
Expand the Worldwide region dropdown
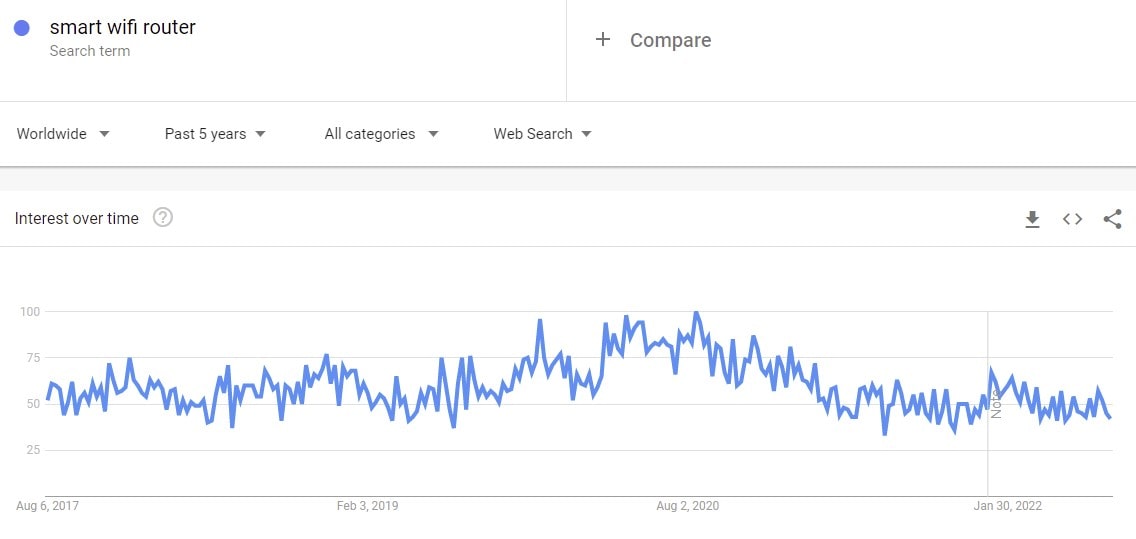63,134
